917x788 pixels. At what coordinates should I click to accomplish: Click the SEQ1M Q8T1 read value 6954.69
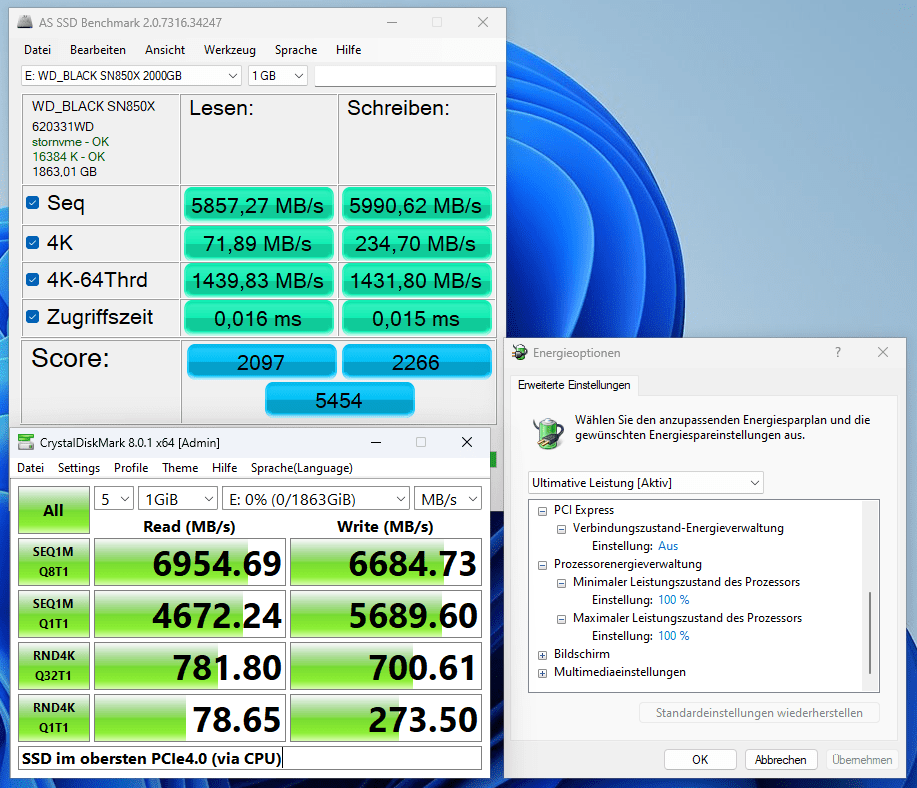190,562
